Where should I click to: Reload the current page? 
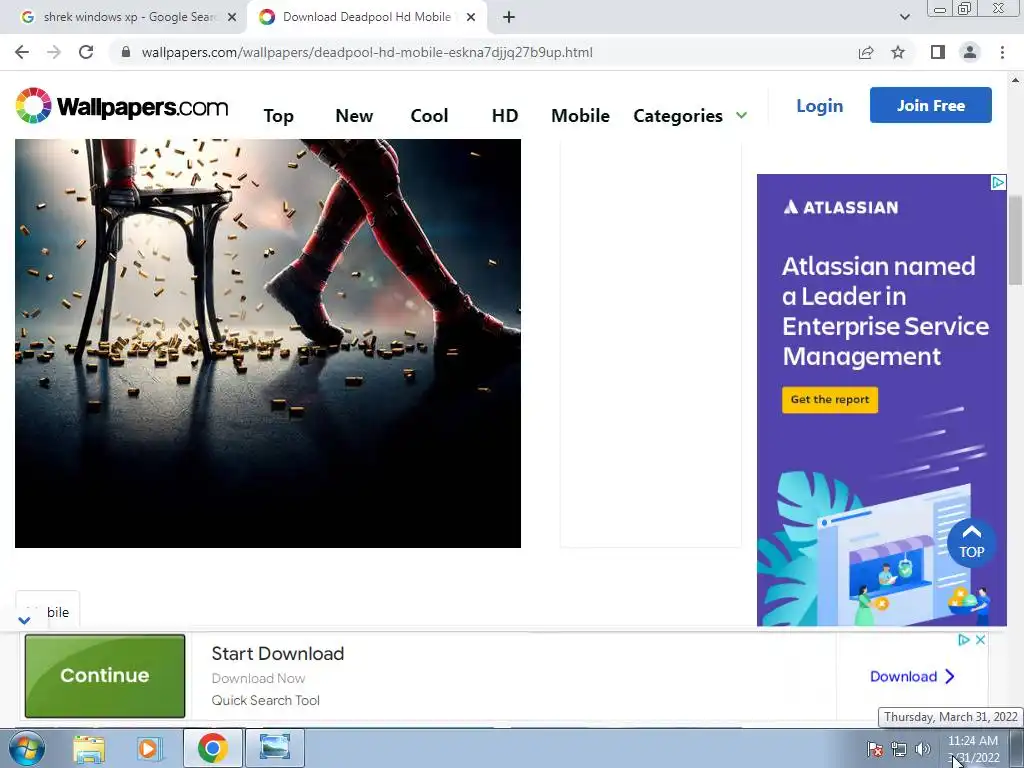click(x=86, y=52)
